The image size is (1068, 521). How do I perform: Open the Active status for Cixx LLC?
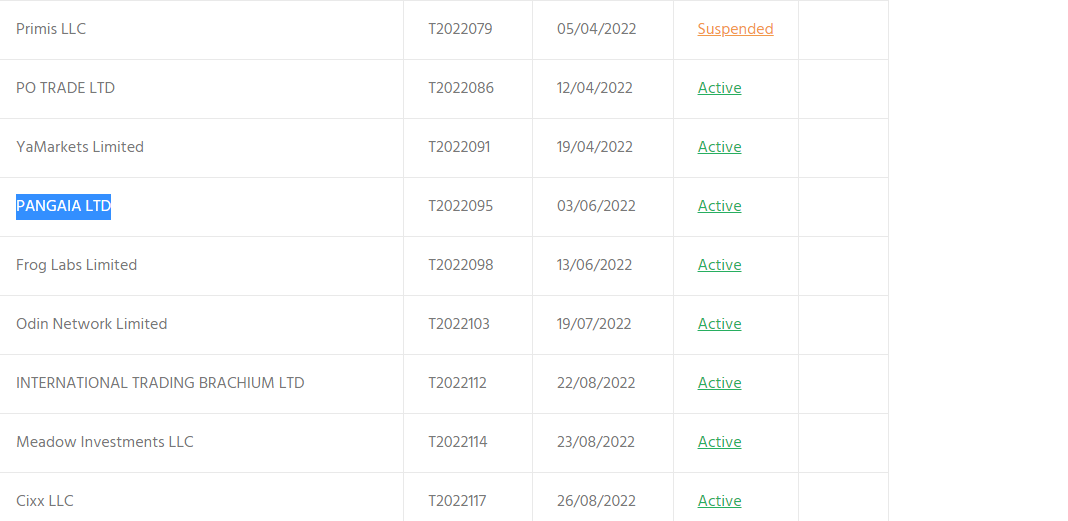(719, 501)
